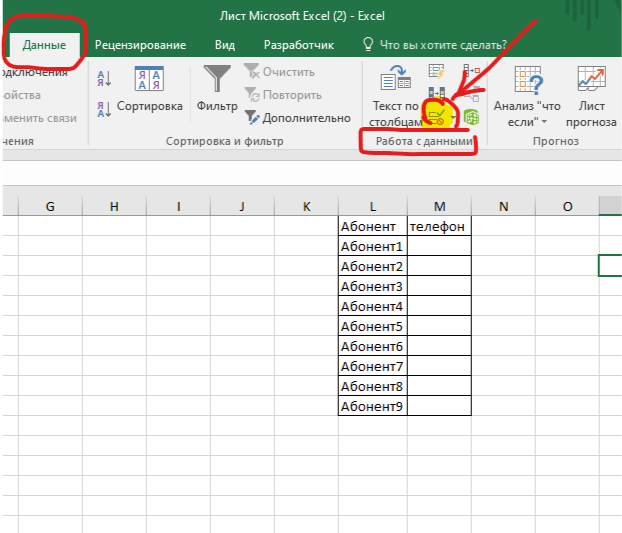Select column G header

(x=50, y=206)
